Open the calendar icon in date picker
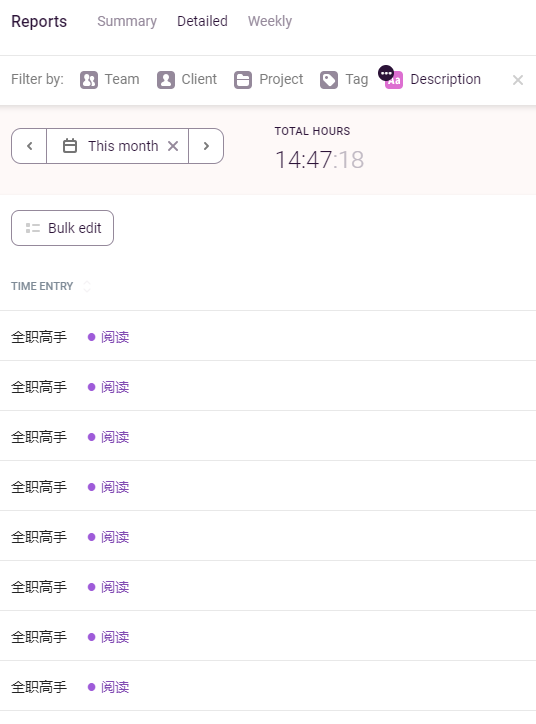The height and width of the screenshot is (724, 536). (x=70, y=146)
